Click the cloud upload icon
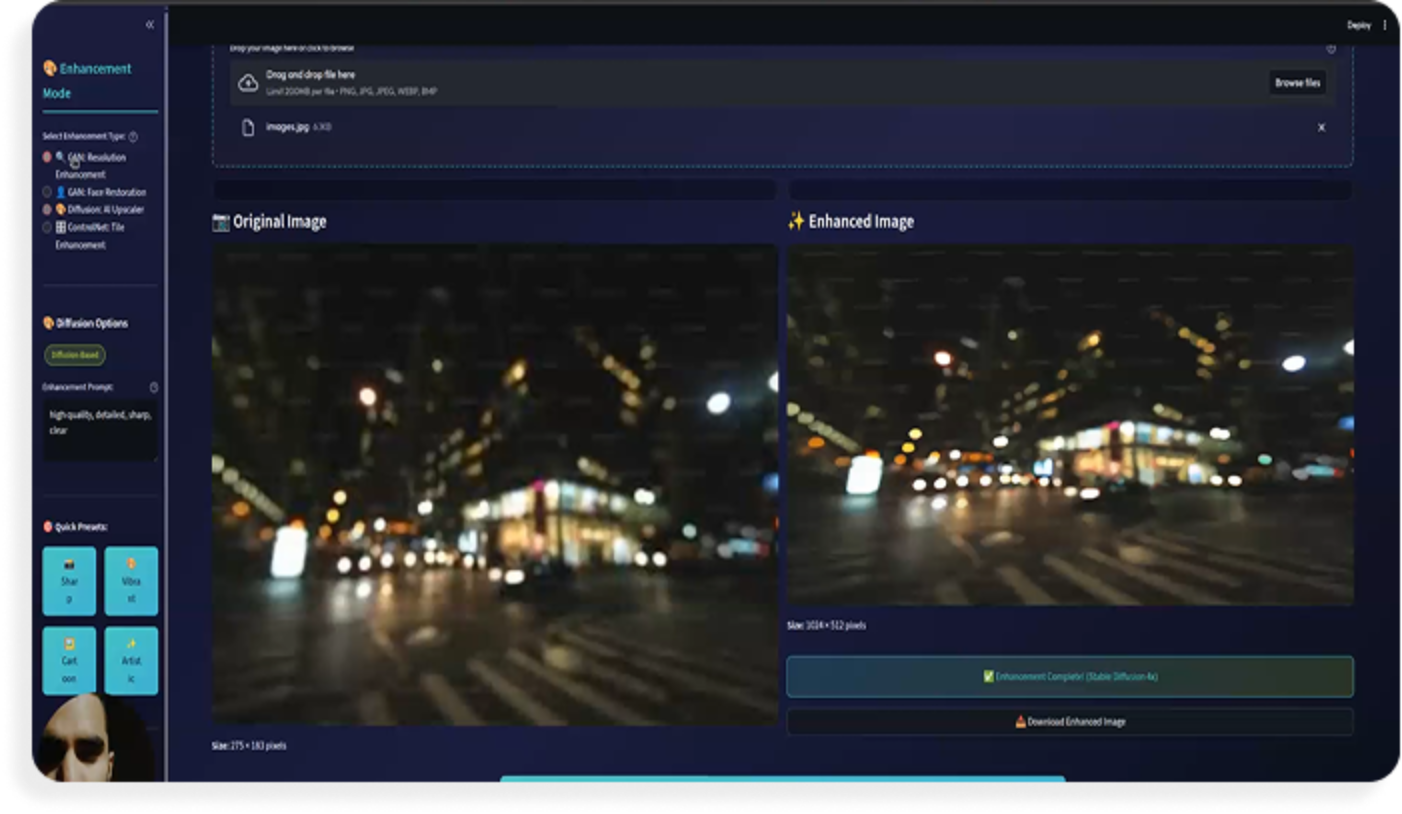The image size is (1402, 814). coord(248,83)
